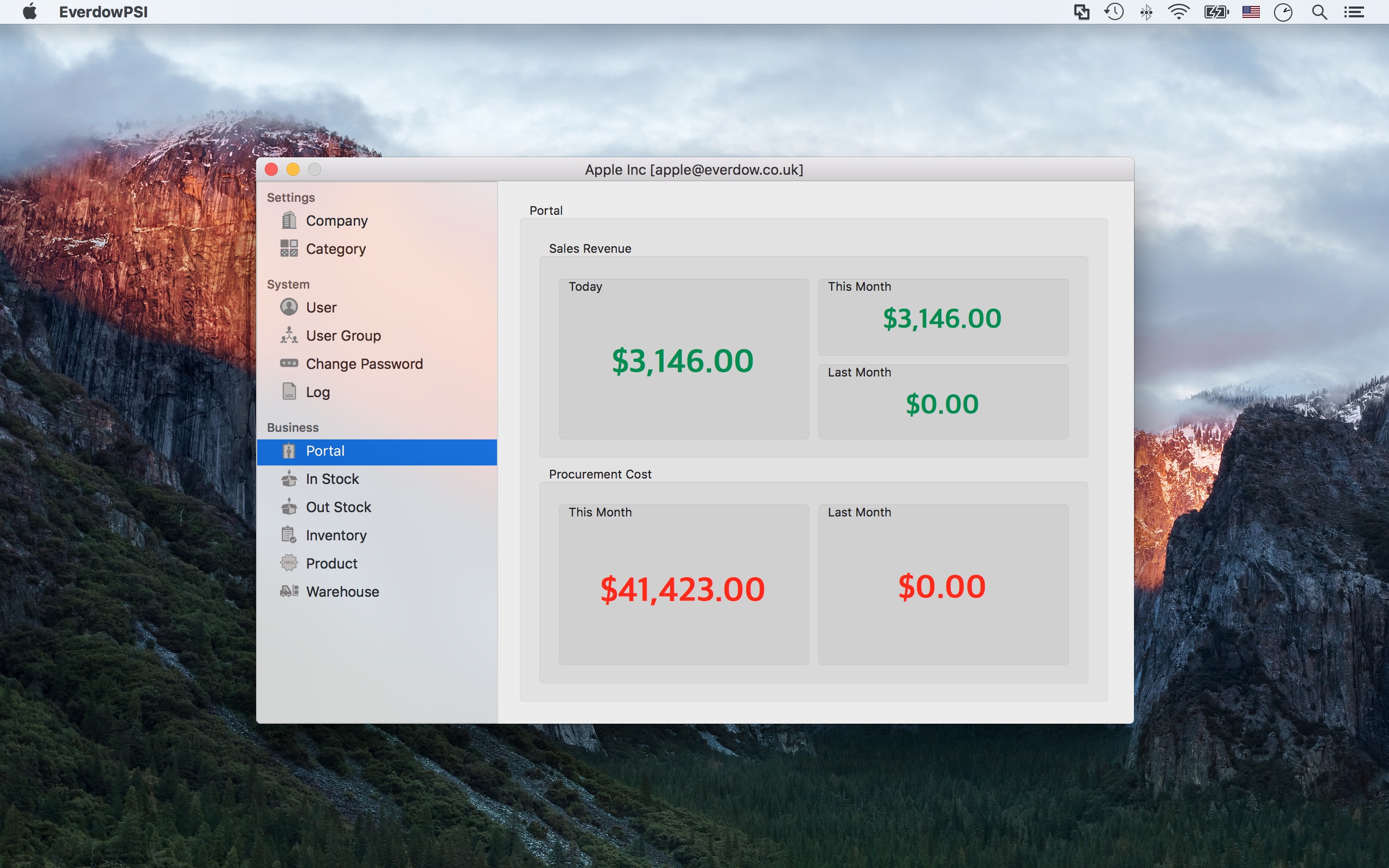The height and width of the screenshot is (868, 1389).
Task: Click Last Month label in Procurement Cost
Action: (859, 512)
